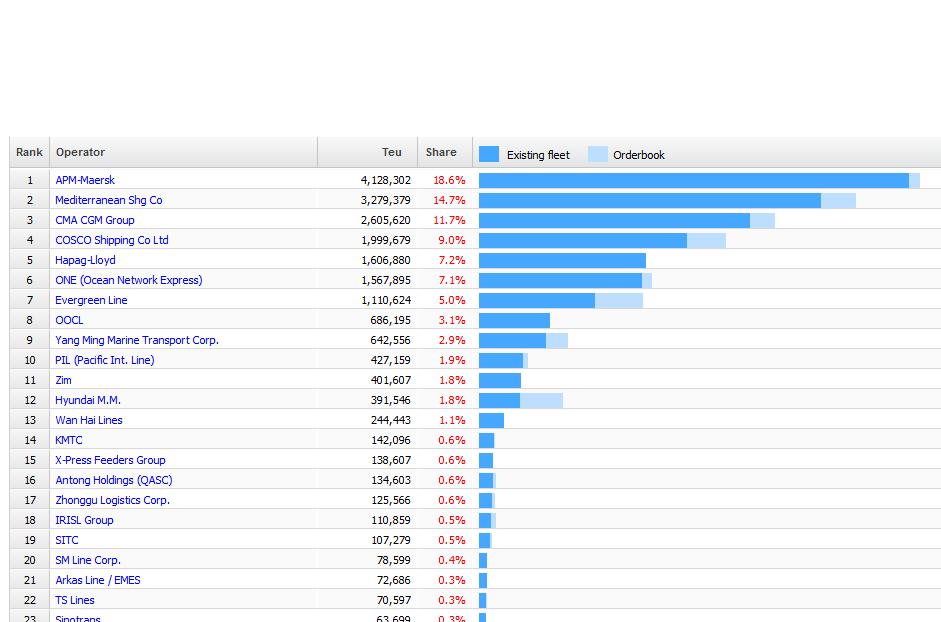Open the Hapag-Lloyd operator page
The image size is (941, 622).
click(85, 260)
